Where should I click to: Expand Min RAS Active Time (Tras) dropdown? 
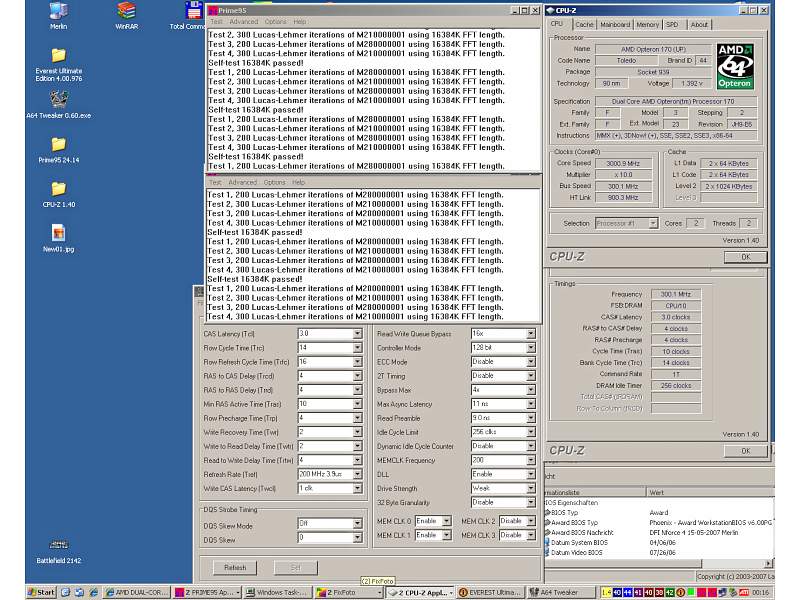click(357, 404)
